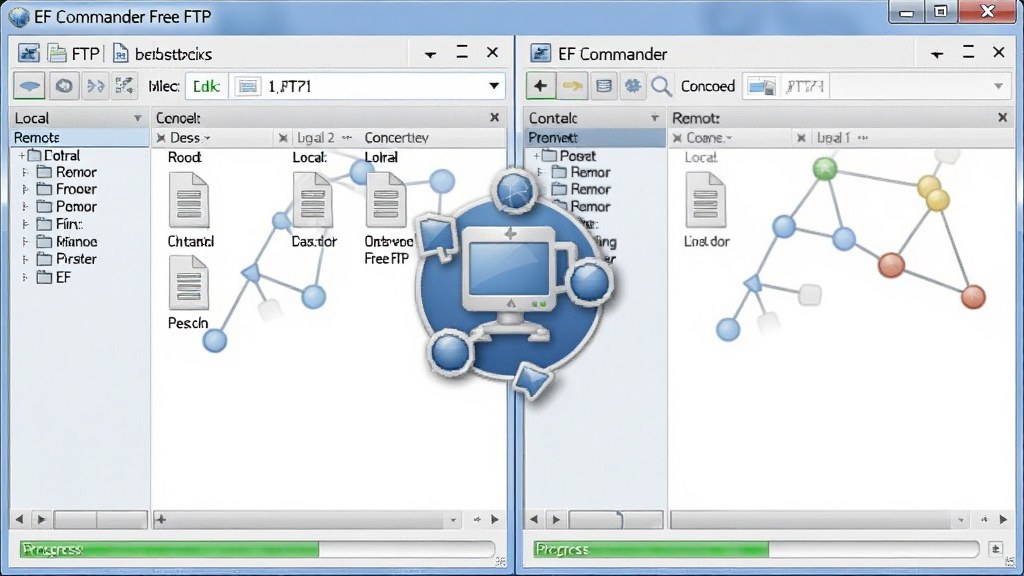Click the right scroll arrow under the left folder tree
1024x576 pixels.
(x=41, y=520)
